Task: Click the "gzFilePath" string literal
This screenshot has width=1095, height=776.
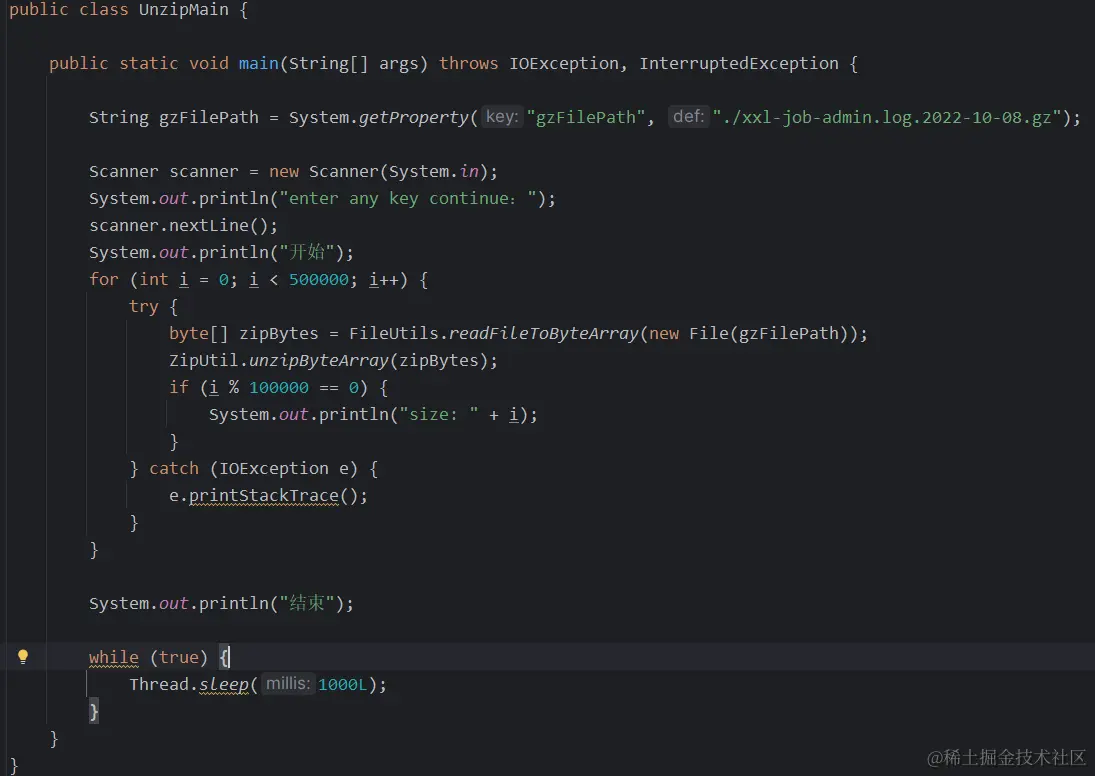Action: 585,117
